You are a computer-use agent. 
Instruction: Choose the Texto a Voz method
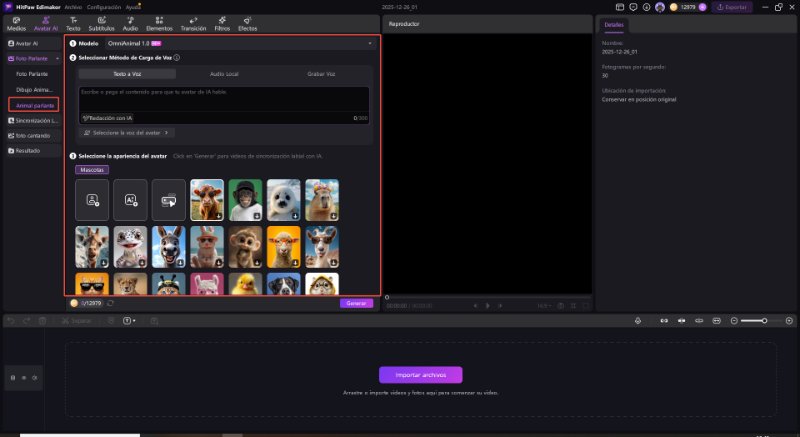127,74
